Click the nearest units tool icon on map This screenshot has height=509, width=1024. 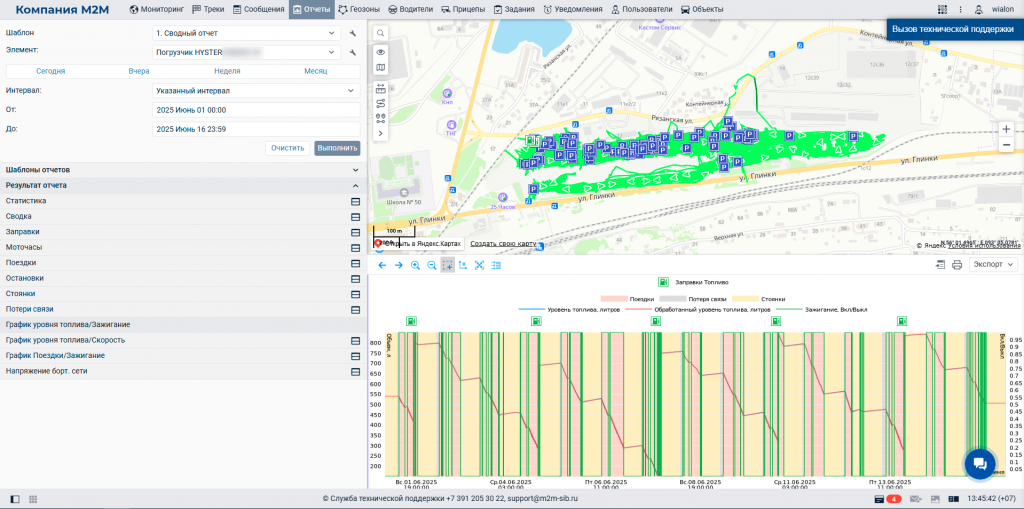coord(381,118)
